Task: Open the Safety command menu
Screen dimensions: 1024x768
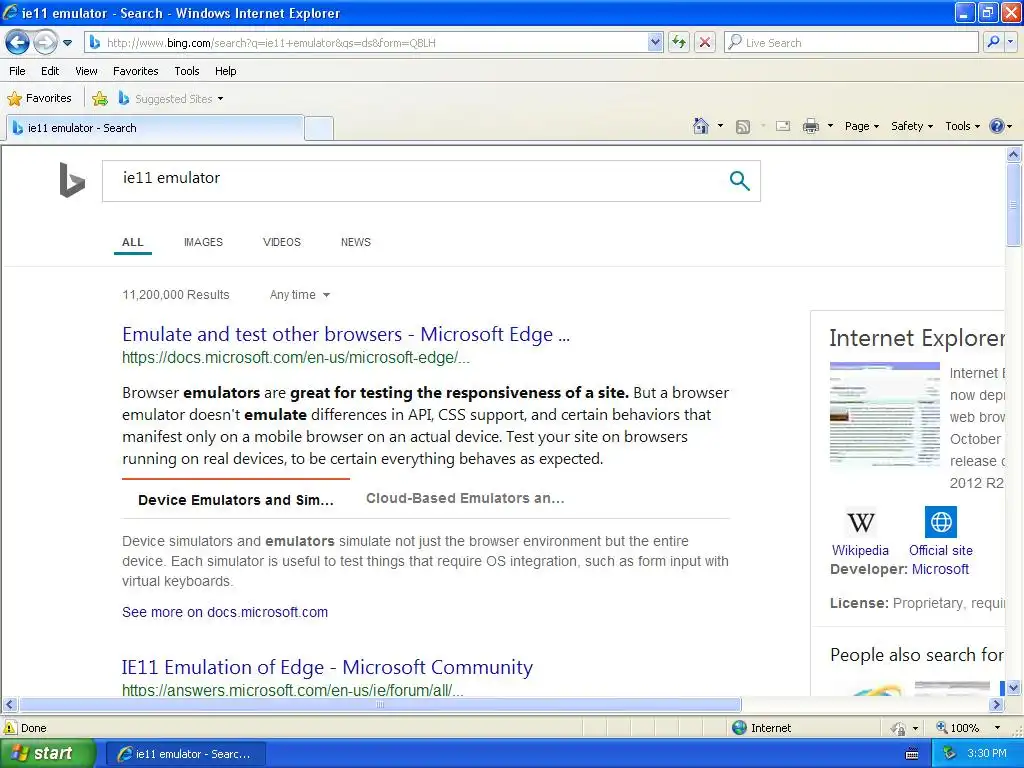Action: (x=912, y=126)
